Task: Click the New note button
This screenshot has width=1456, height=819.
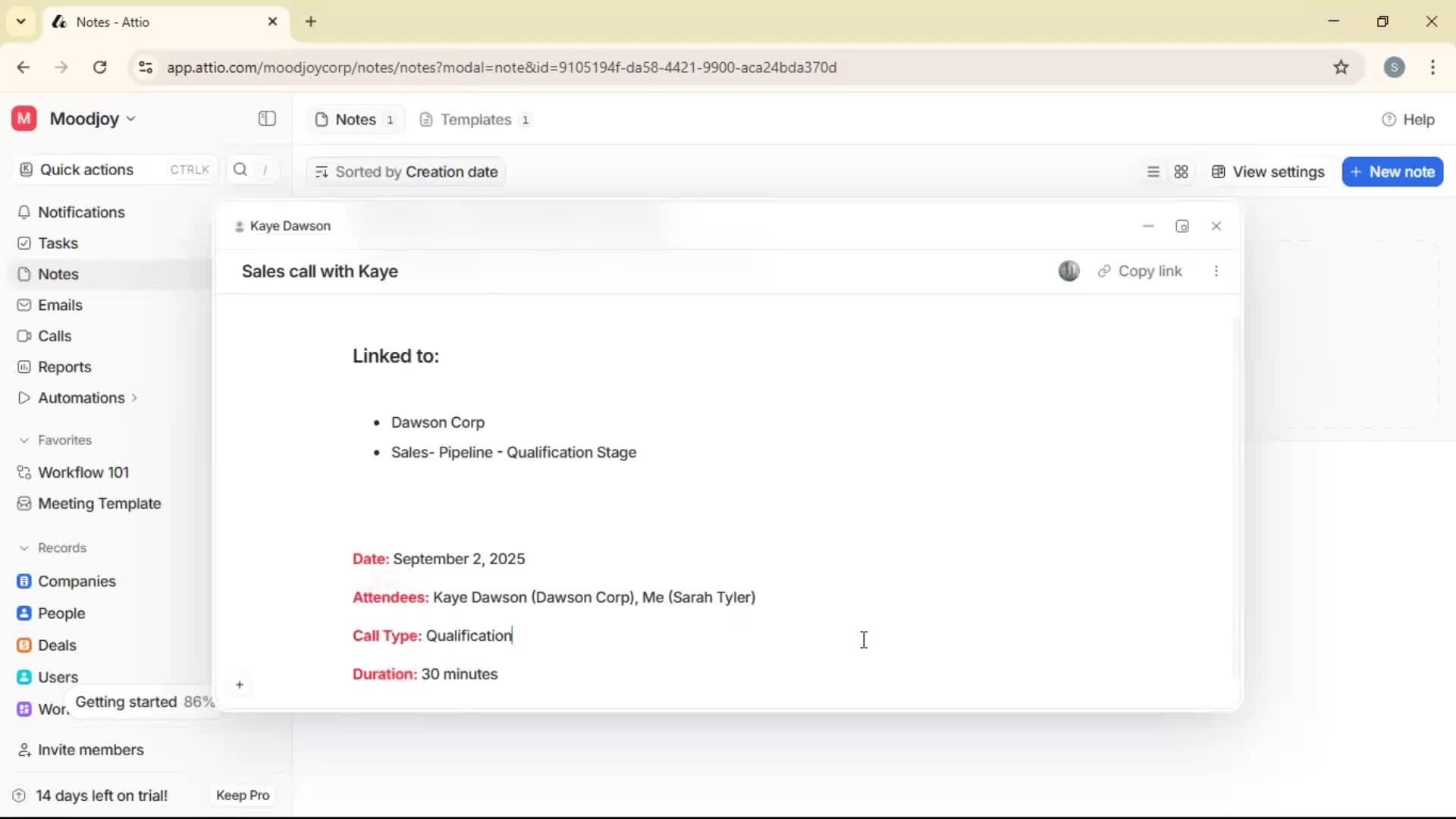Action: click(1393, 171)
